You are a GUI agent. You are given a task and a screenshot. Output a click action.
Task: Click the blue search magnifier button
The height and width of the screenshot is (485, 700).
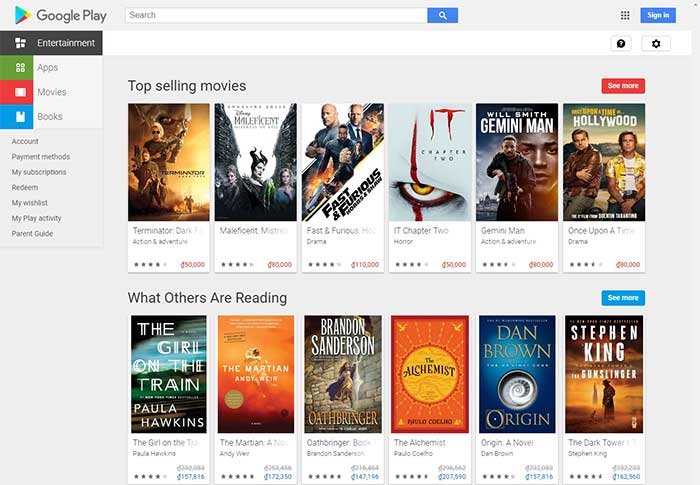pyautogui.click(x=442, y=15)
